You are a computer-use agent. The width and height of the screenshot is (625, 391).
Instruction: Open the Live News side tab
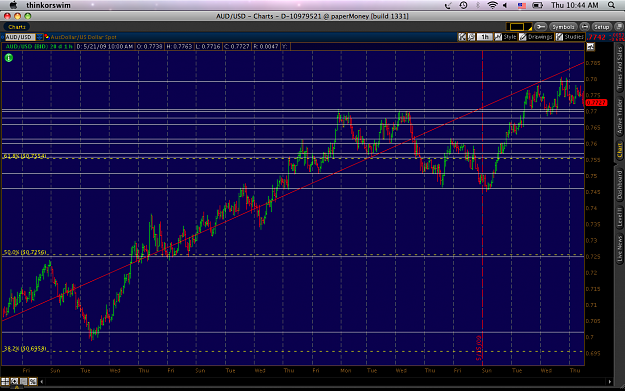pos(620,248)
